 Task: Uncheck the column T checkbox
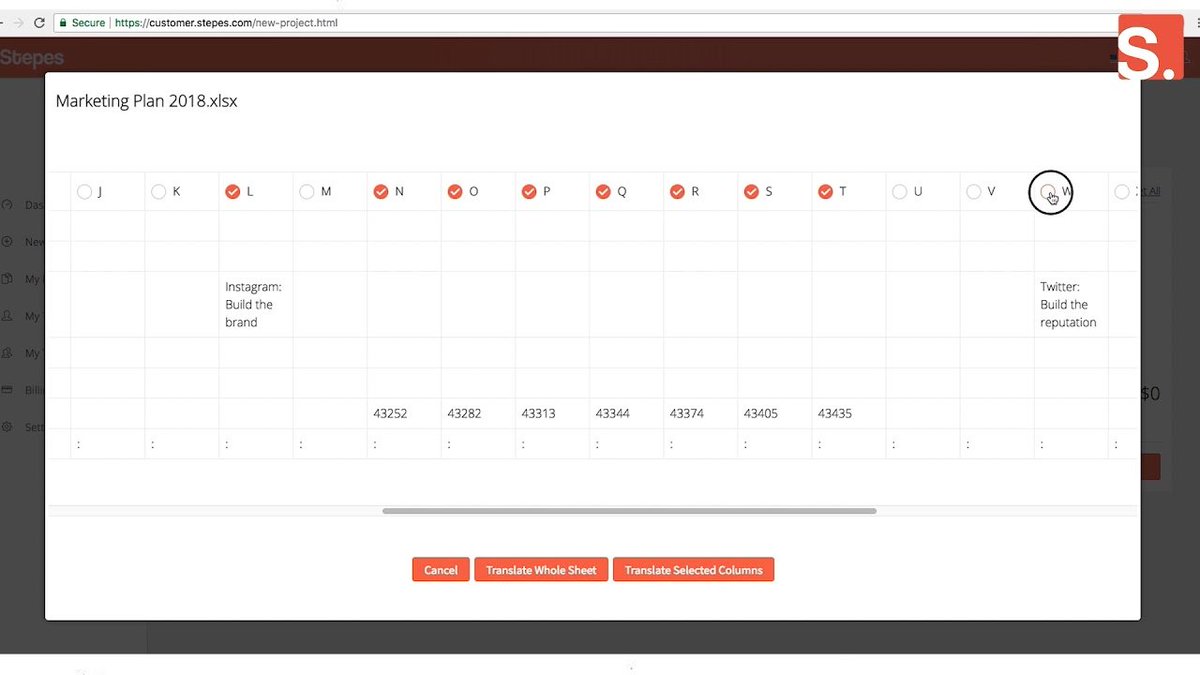click(x=825, y=192)
